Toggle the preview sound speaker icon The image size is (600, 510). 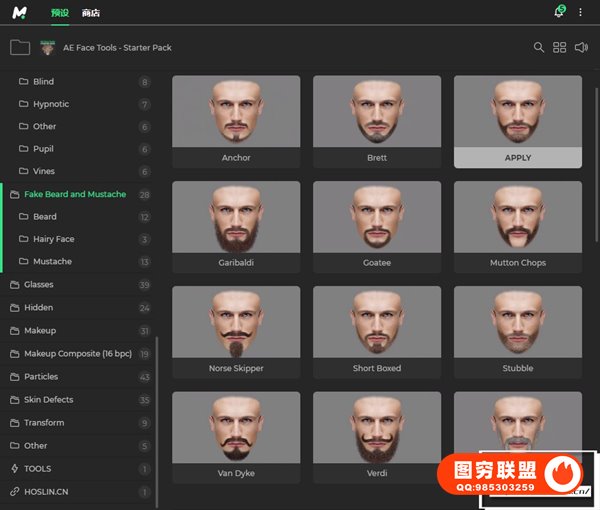[x=582, y=47]
